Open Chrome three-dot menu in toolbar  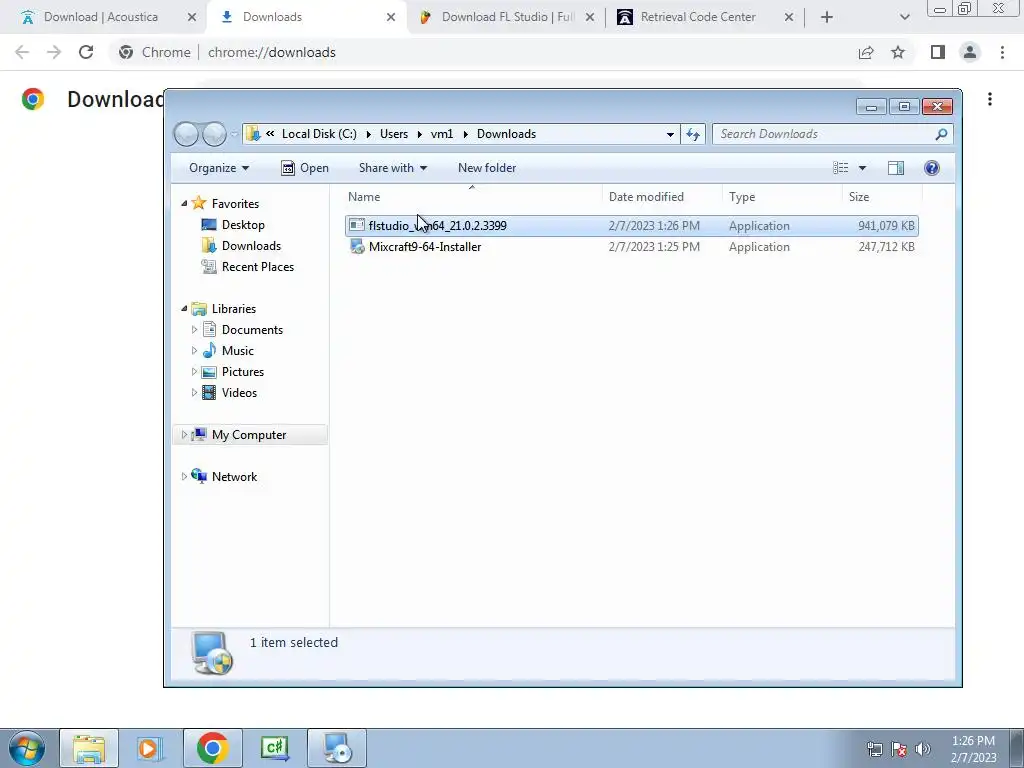tap(1002, 52)
